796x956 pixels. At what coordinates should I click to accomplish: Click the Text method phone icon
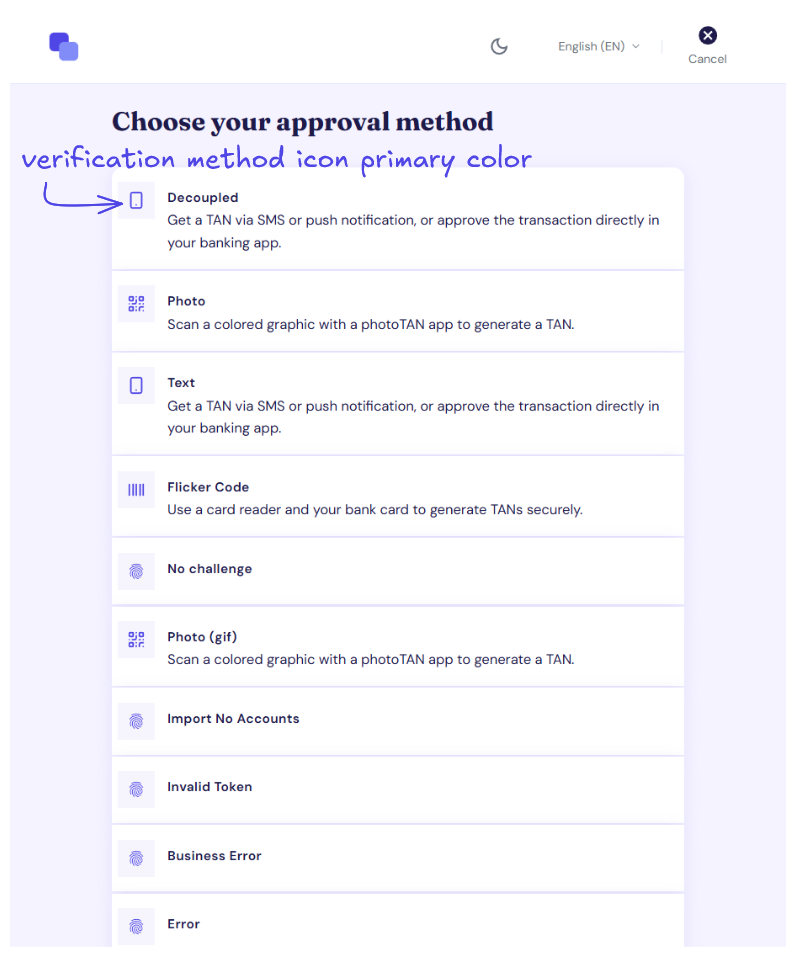[136, 385]
